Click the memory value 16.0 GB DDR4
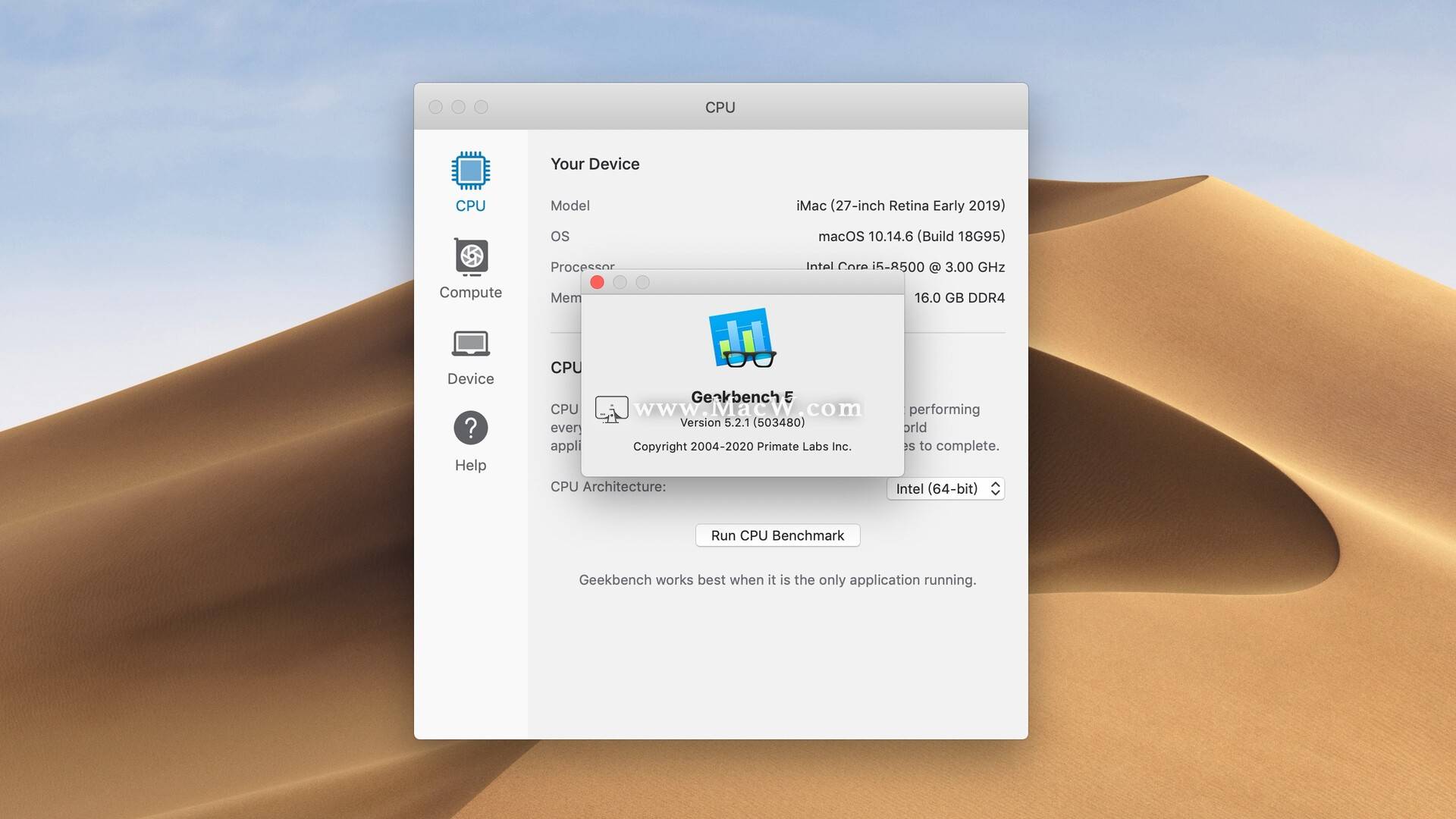1456x819 pixels. pyautogui.click(x=959, y=298)
